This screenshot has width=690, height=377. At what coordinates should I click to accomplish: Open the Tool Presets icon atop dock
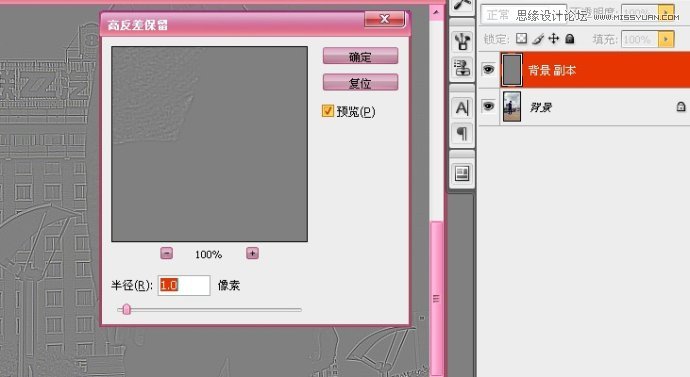pyautogui.click(x=462, y=6)
